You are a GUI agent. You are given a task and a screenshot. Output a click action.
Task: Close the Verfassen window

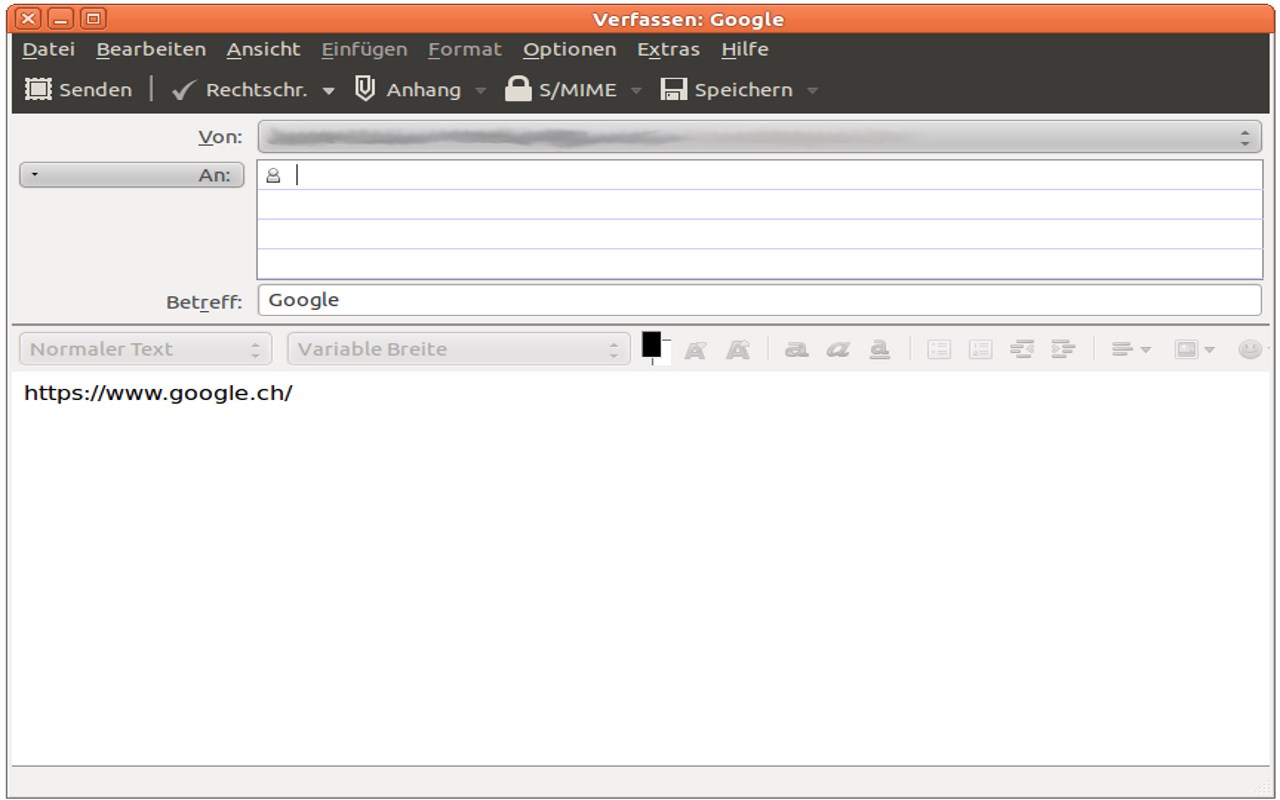29,19
